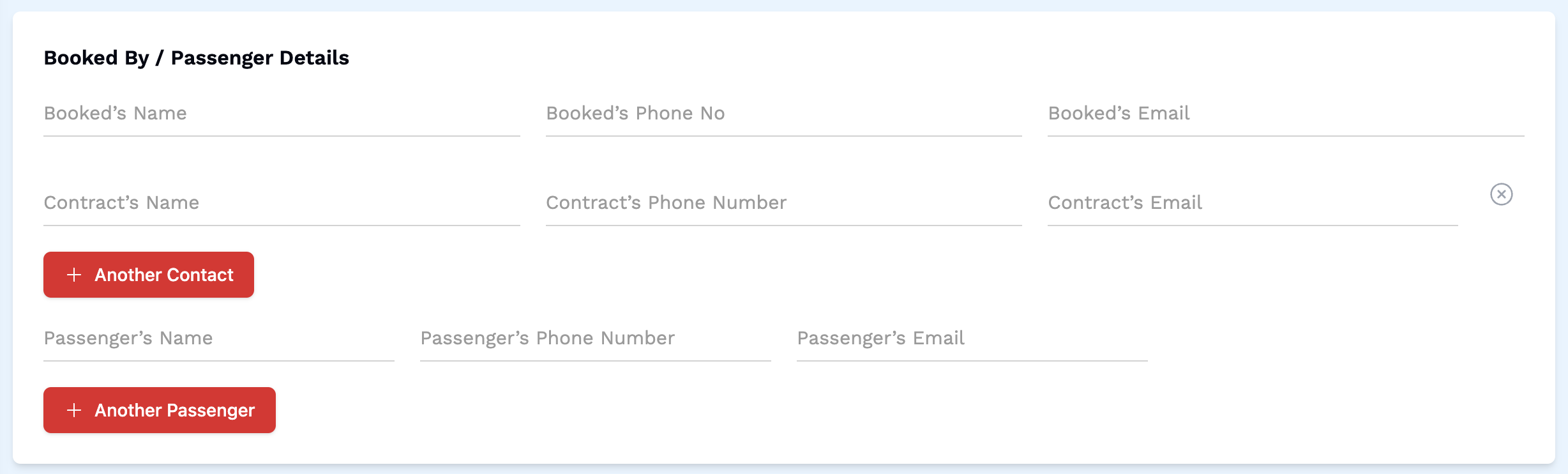Click the plus icon on Another Passenger button
Image resolution: width=1568 pixels, height=474 pixels.
(75, 410)
